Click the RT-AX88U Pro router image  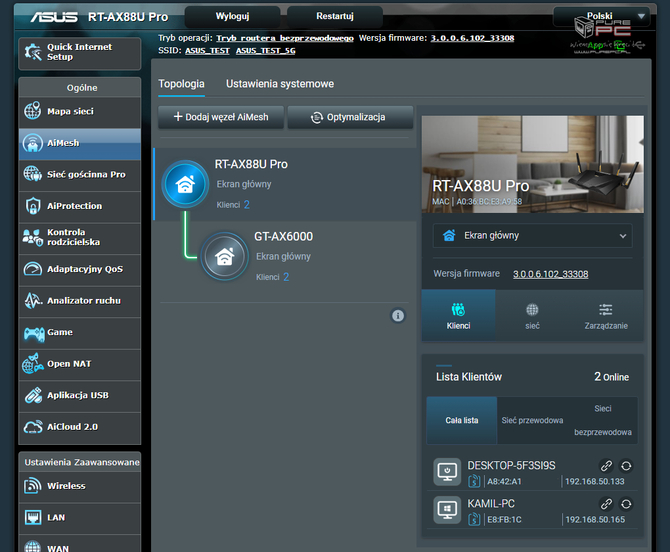533,164
